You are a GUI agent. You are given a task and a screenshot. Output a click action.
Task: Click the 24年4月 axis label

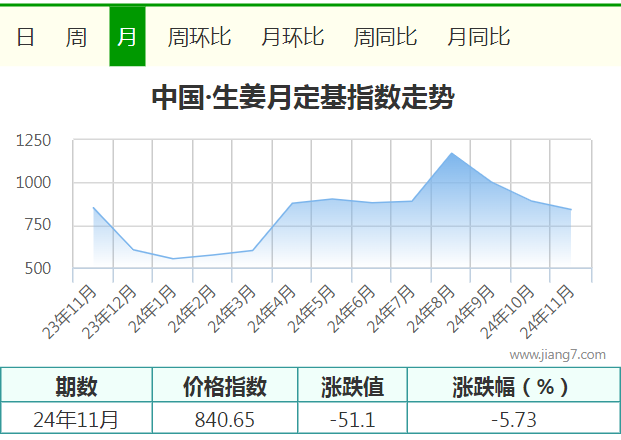272,309
